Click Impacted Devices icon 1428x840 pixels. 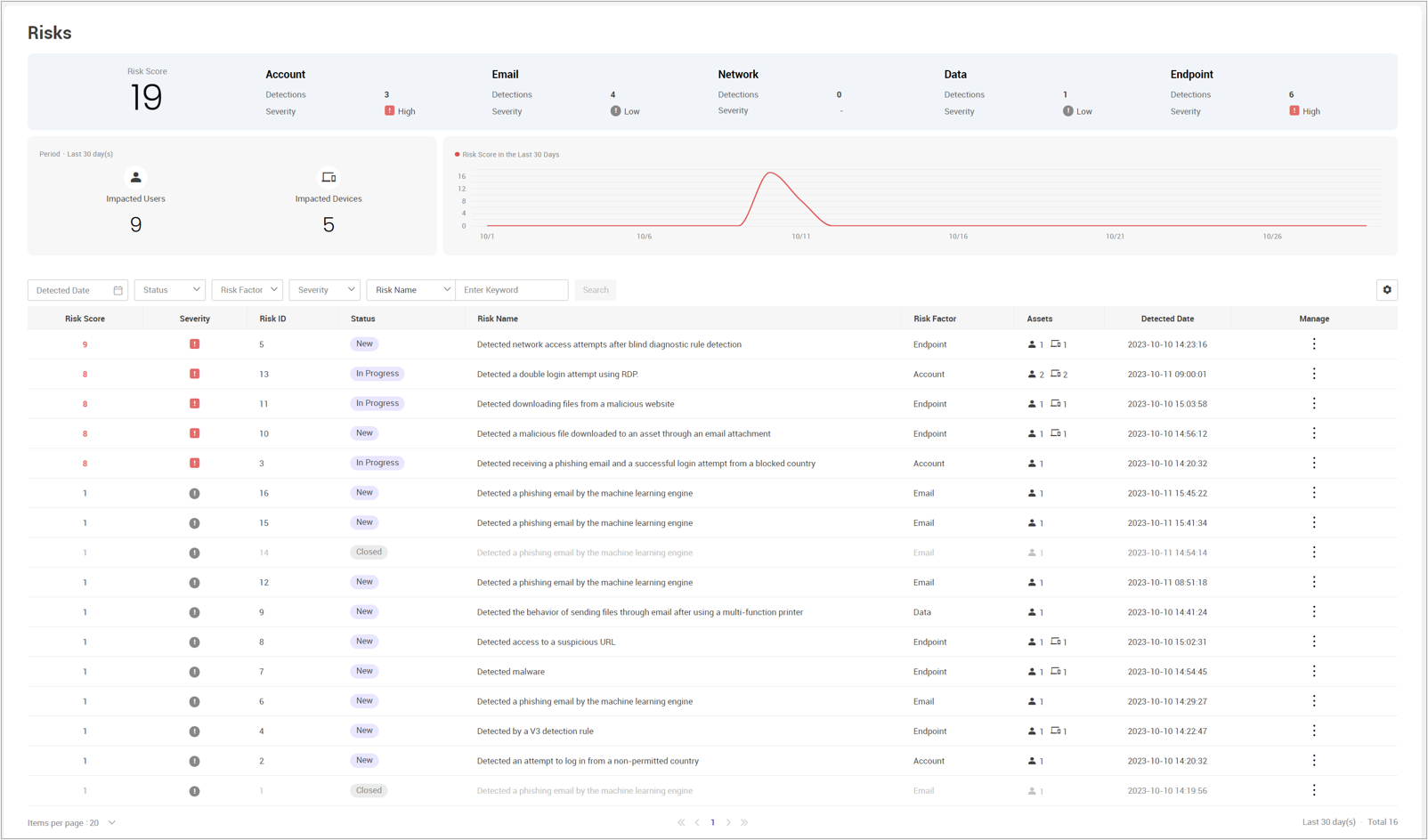tap(329, 178)
